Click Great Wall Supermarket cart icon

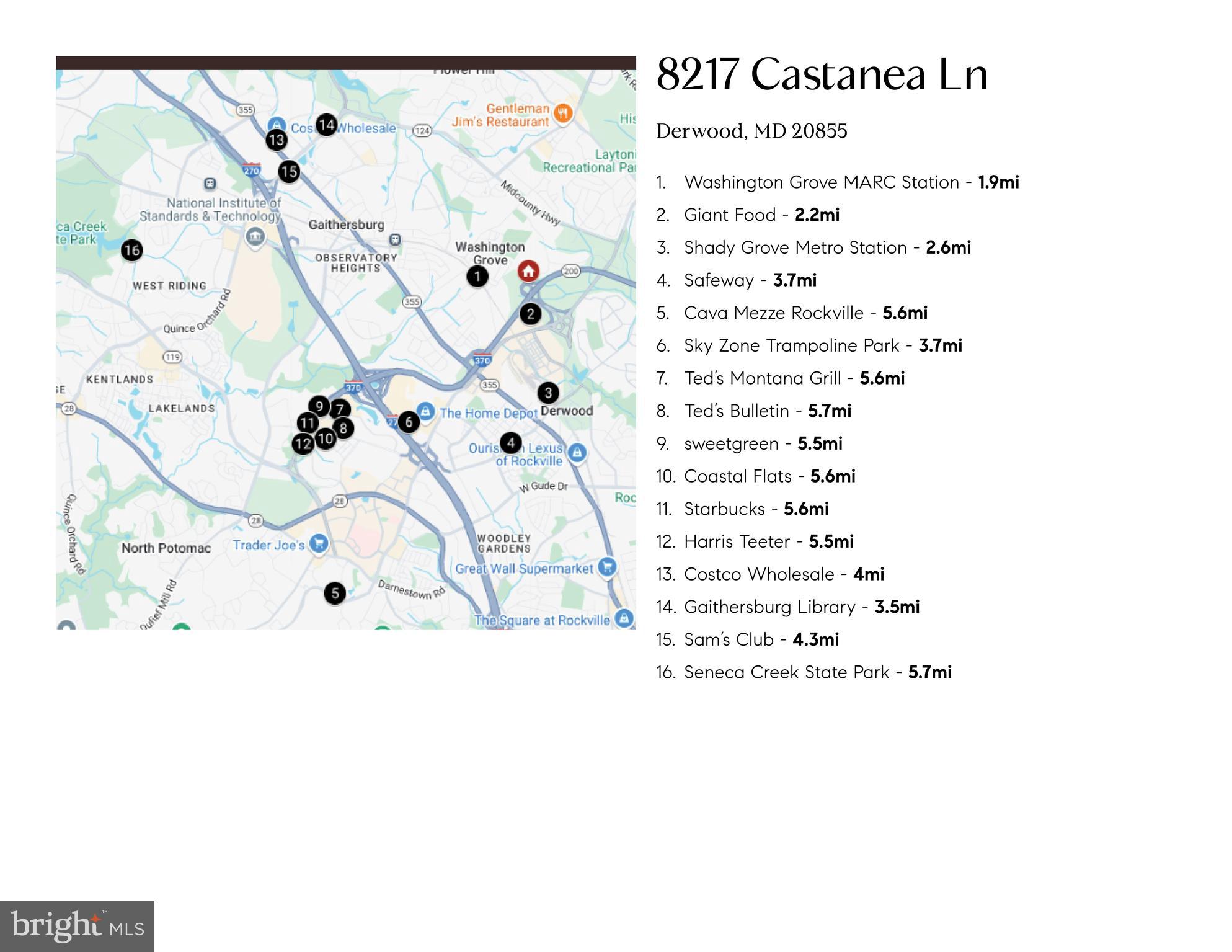point(608,566)
